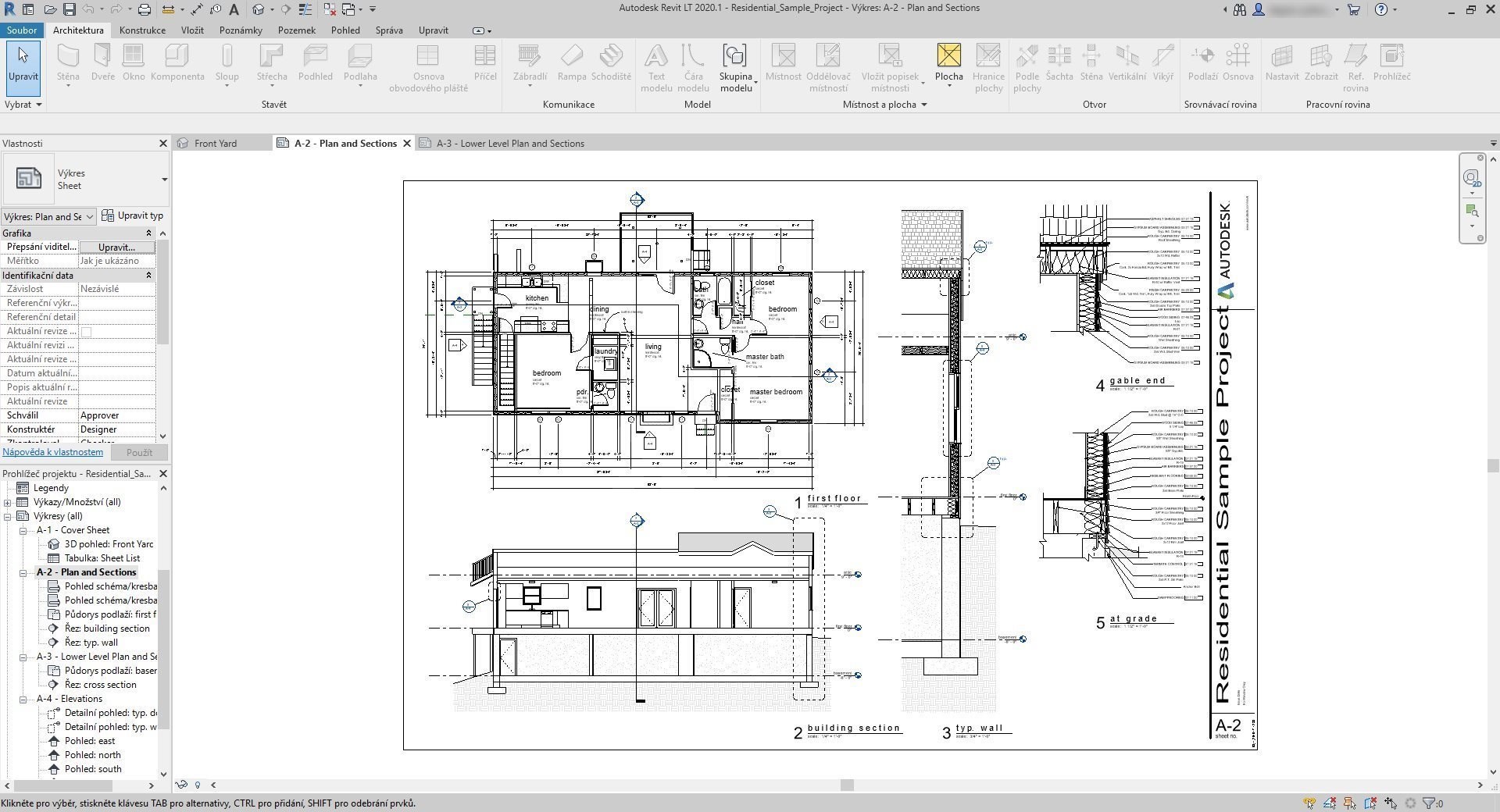Click the Upravit typ button
Image resolution: width=1500 pixels, height=812 pixels.
[134, 216]
